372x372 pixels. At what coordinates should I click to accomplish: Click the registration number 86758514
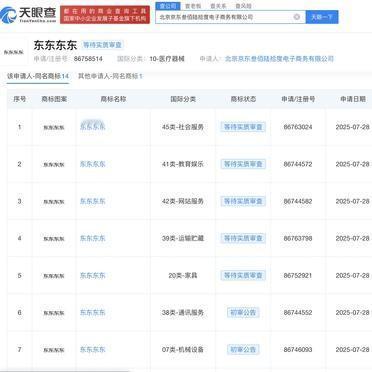[x=88, y=59]
